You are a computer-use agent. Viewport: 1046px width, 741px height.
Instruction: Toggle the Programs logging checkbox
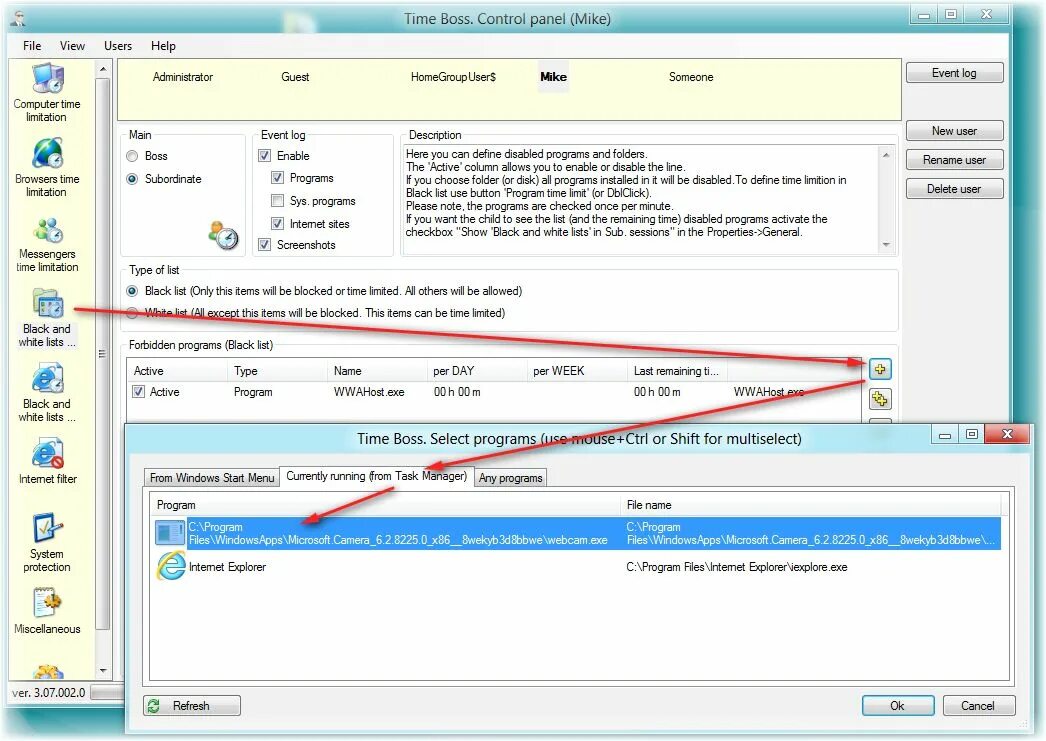click(278, 178)
